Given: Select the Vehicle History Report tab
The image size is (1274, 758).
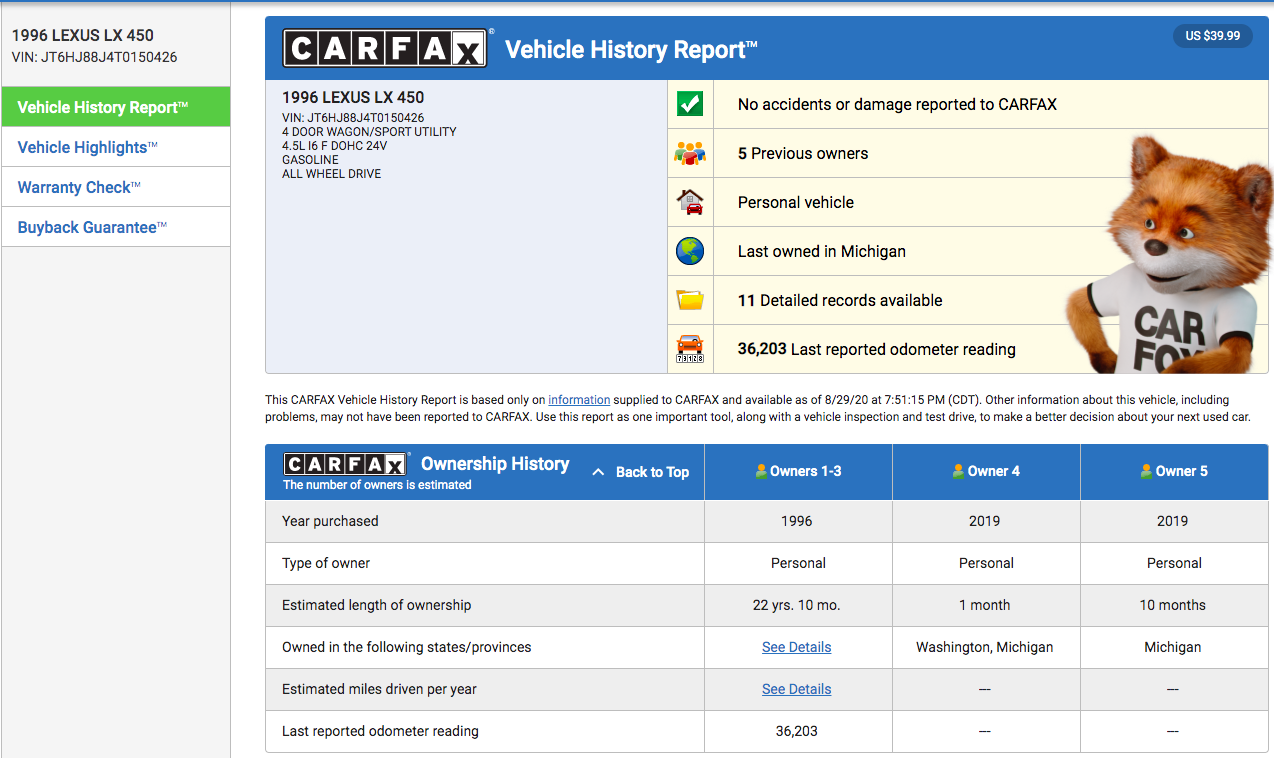Looking at the screenshot, I should [116, 107].
